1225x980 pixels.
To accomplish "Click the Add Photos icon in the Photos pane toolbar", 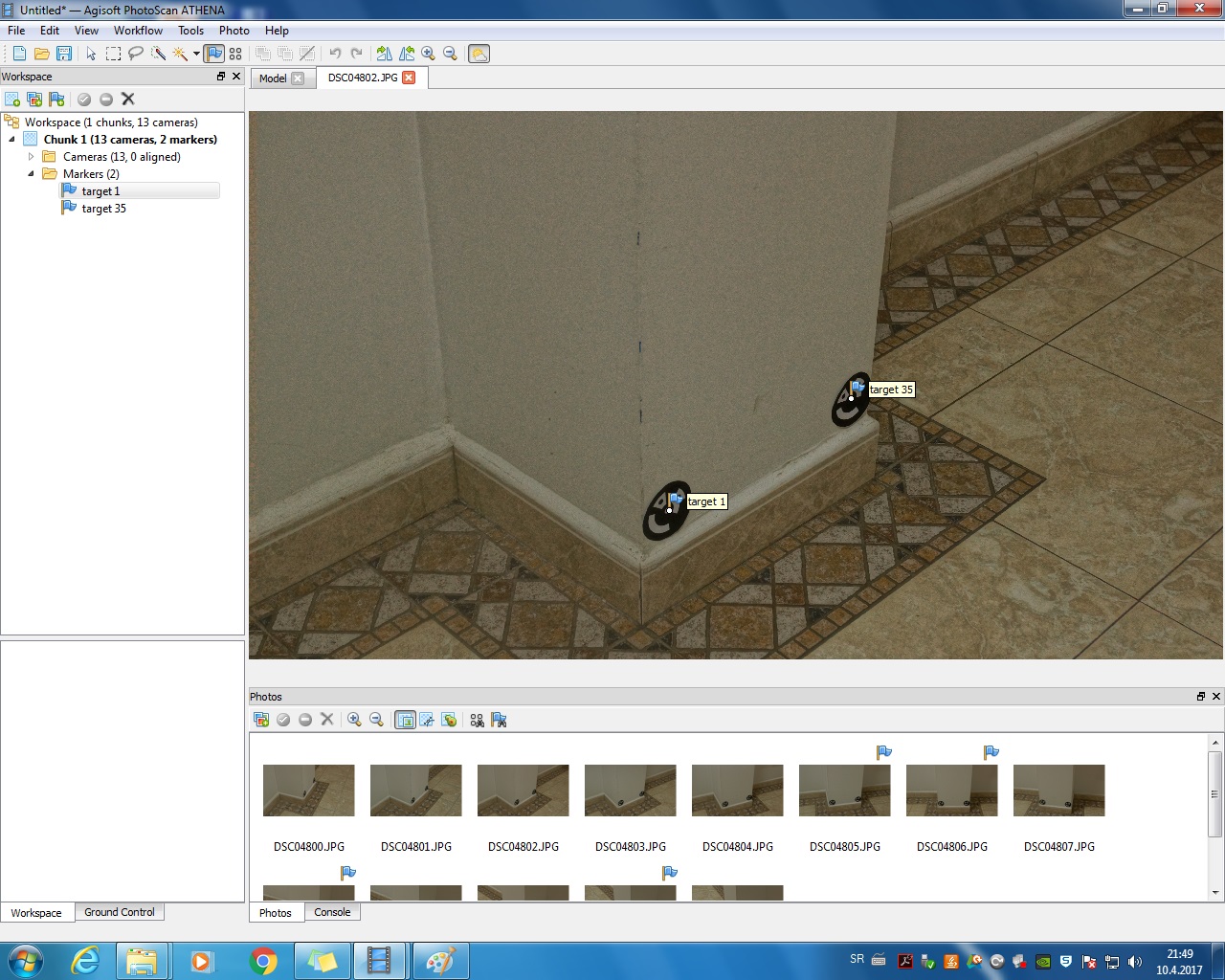I will (261, 720).
